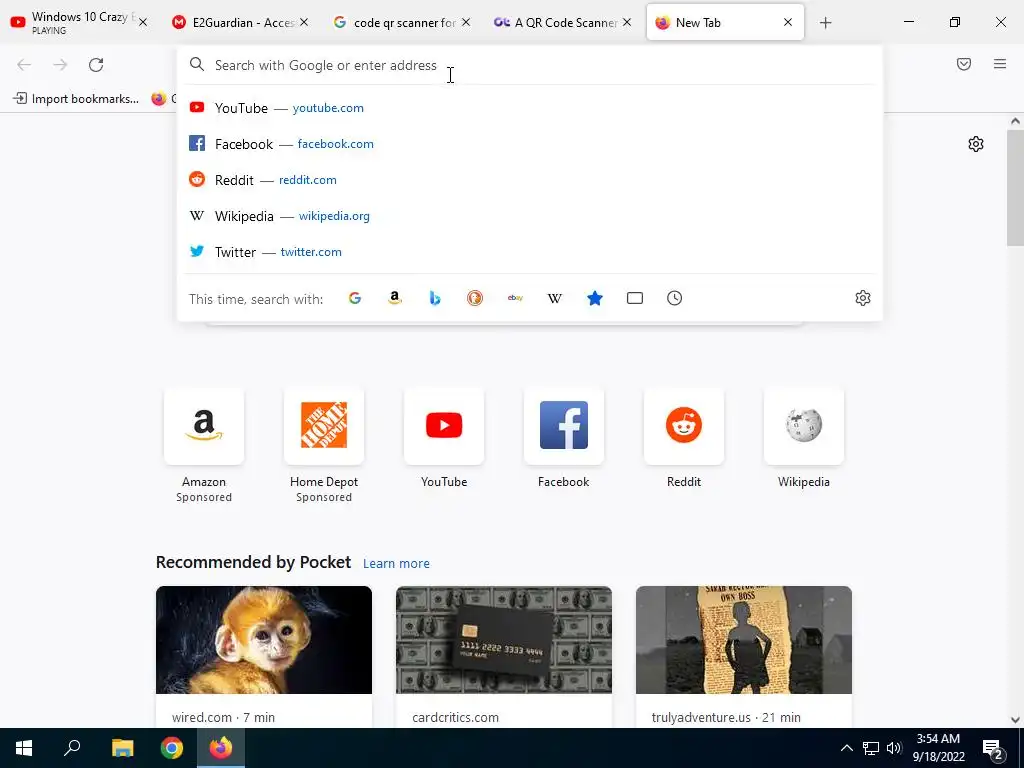
Task: Show hidden system tray icons
Action: [x=846, y=748]
